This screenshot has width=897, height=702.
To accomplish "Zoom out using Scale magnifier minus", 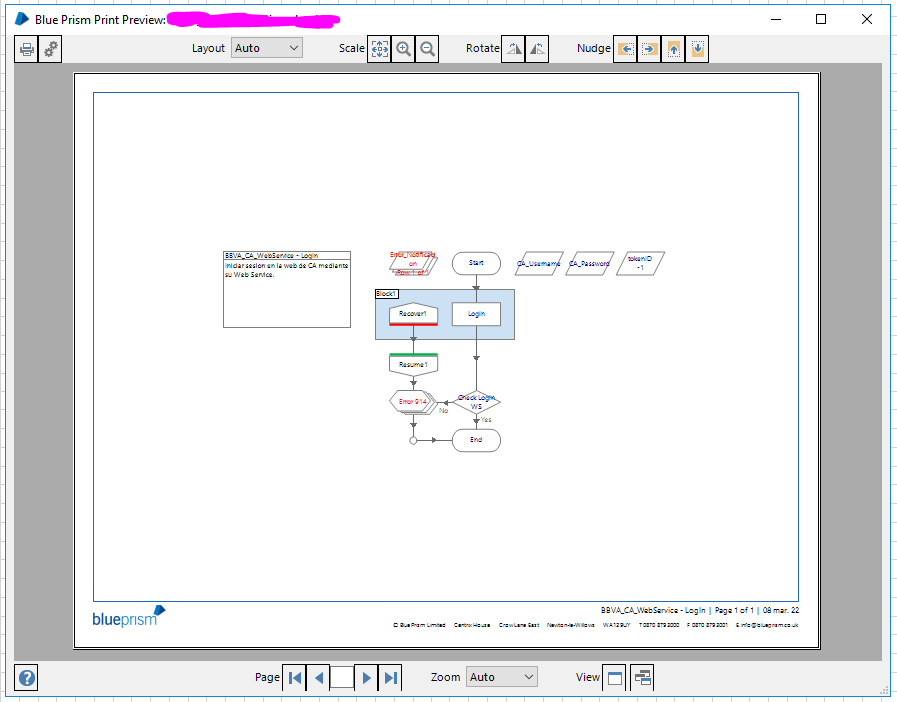I will tap(427, 49).
